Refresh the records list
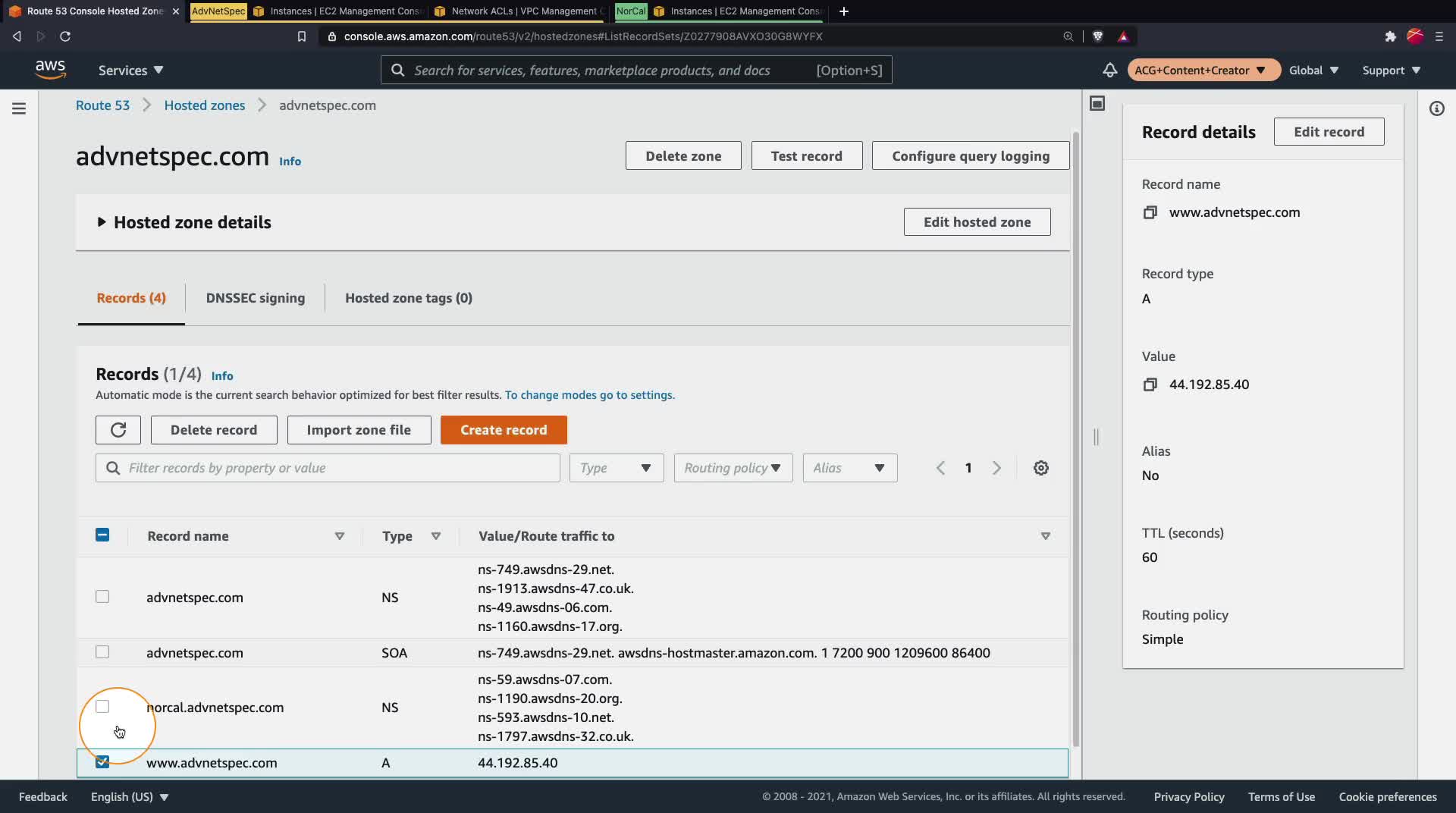 pyautogui.click(x=118, y=430)
